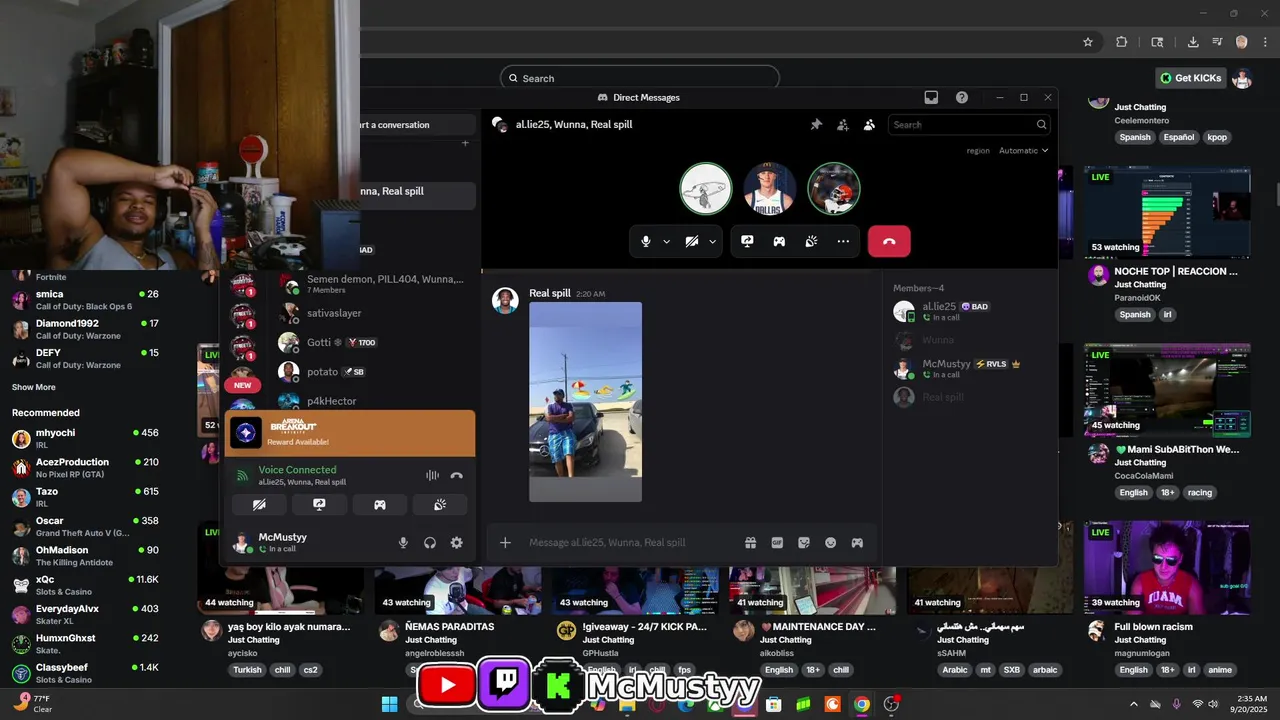Open photo sent by Real spill

[x=585, y=402]
